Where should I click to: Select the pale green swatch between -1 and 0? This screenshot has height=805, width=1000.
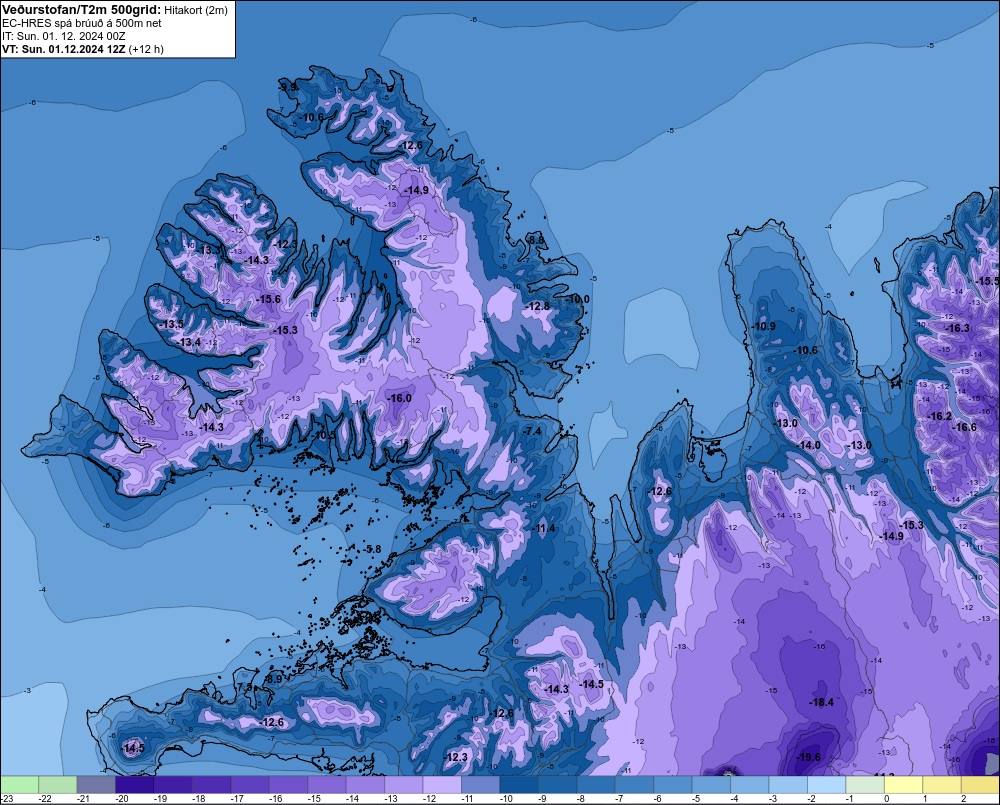tap(865, 784)
